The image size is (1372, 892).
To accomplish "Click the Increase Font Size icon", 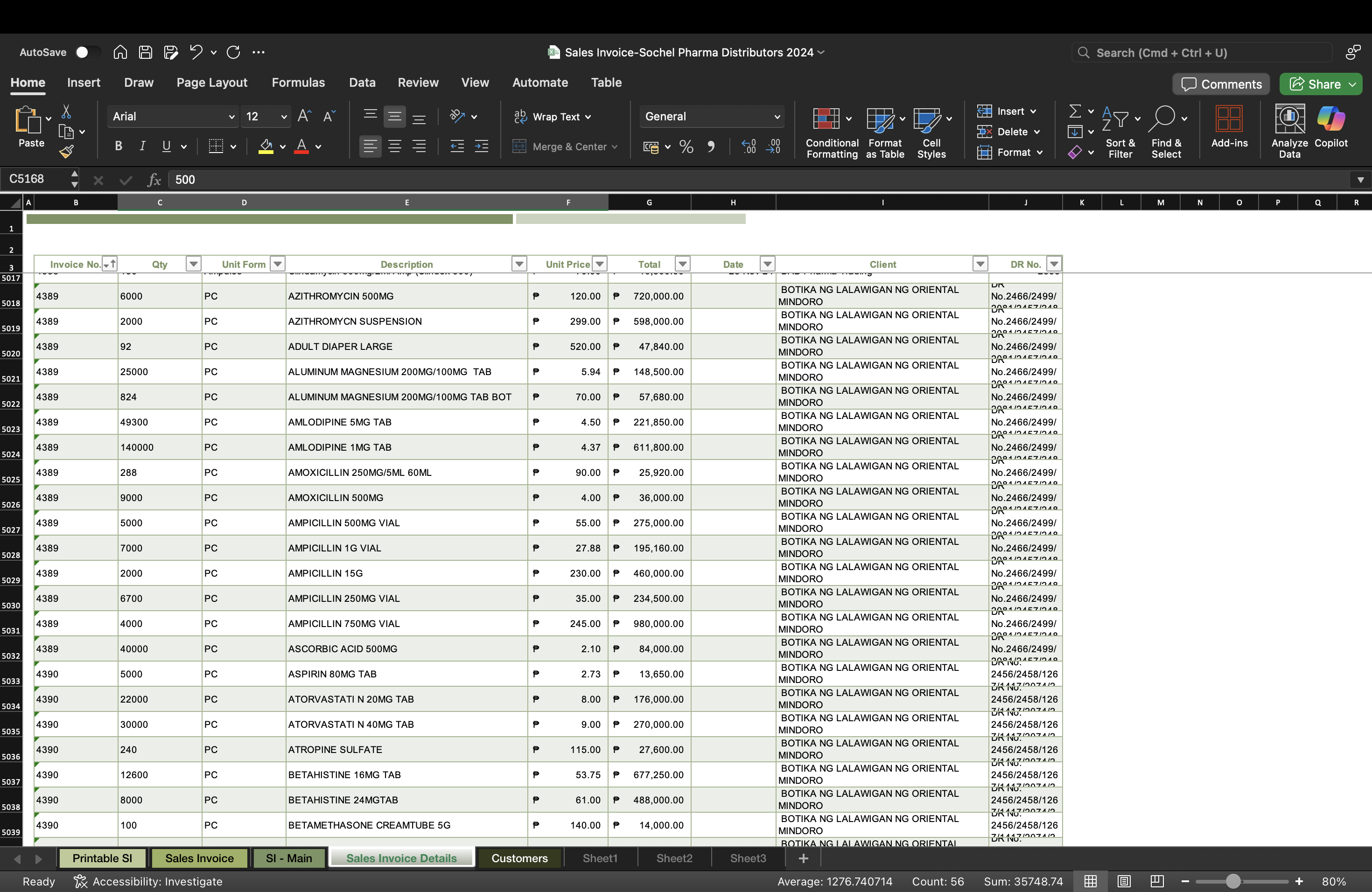I will point(304,116).
